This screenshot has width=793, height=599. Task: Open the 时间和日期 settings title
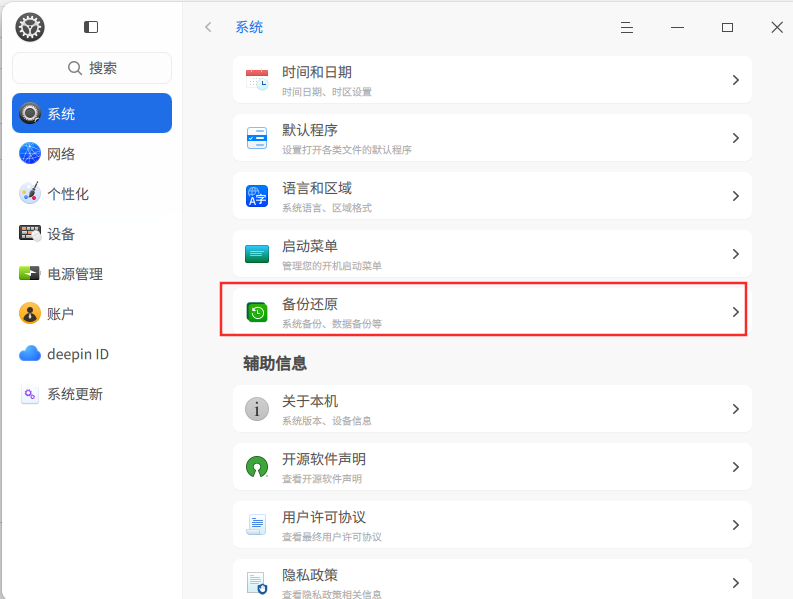tap(317, 72)
